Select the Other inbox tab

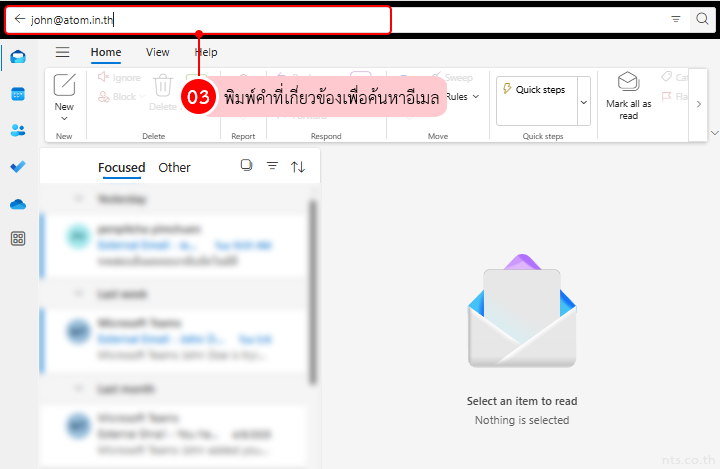[174, 168]
